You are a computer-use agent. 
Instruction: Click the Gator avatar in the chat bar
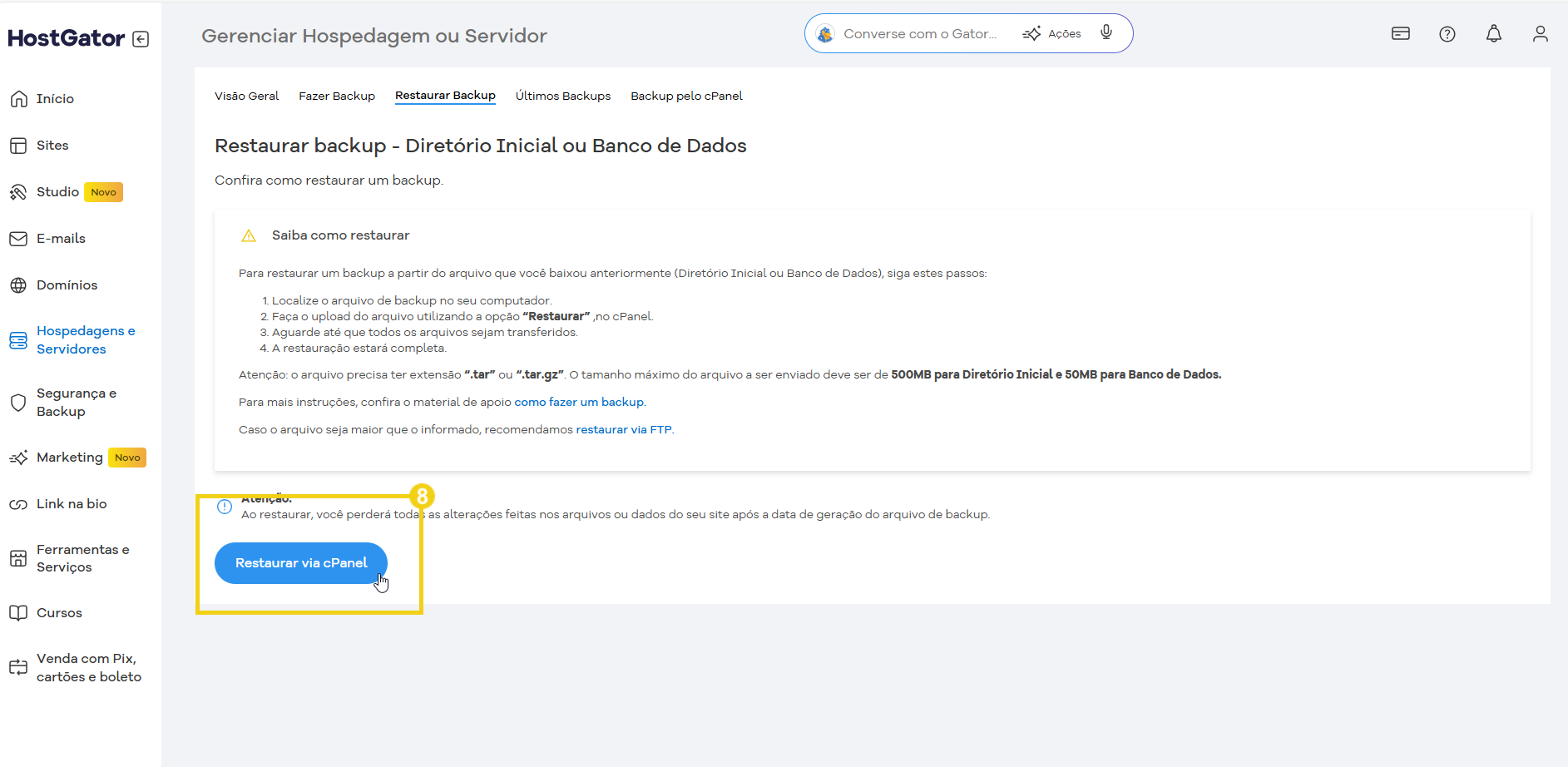tap(825, 34)
